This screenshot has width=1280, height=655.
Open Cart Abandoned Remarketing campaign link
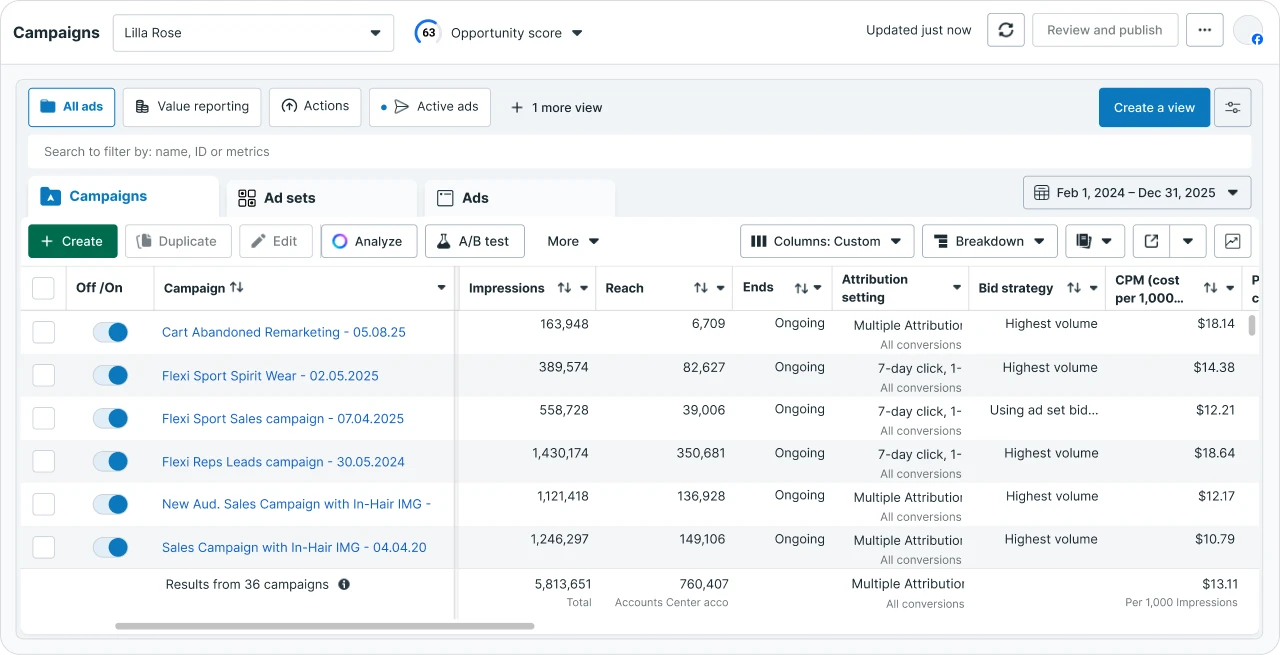(284, 332)
